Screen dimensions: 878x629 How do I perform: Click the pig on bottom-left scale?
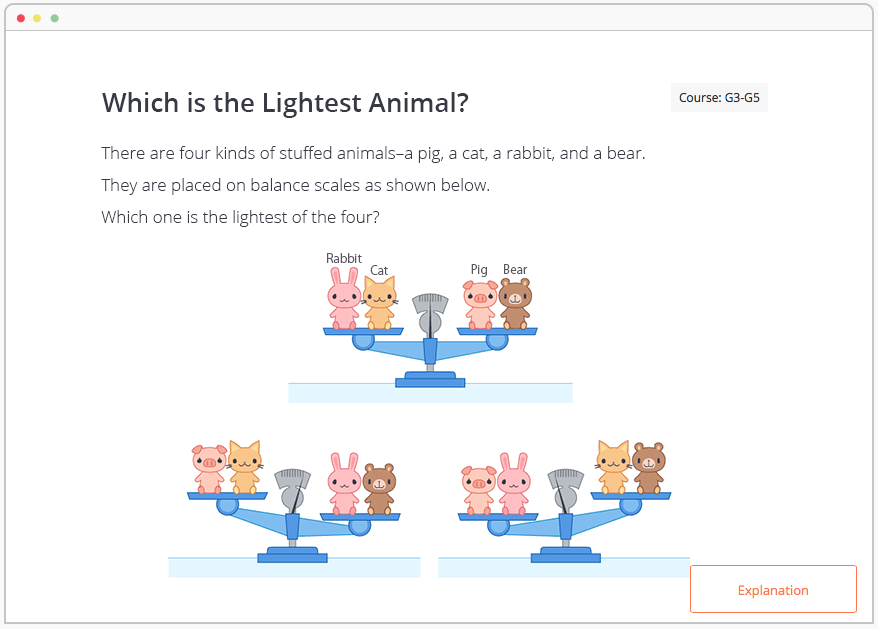(x=209, y=469)
